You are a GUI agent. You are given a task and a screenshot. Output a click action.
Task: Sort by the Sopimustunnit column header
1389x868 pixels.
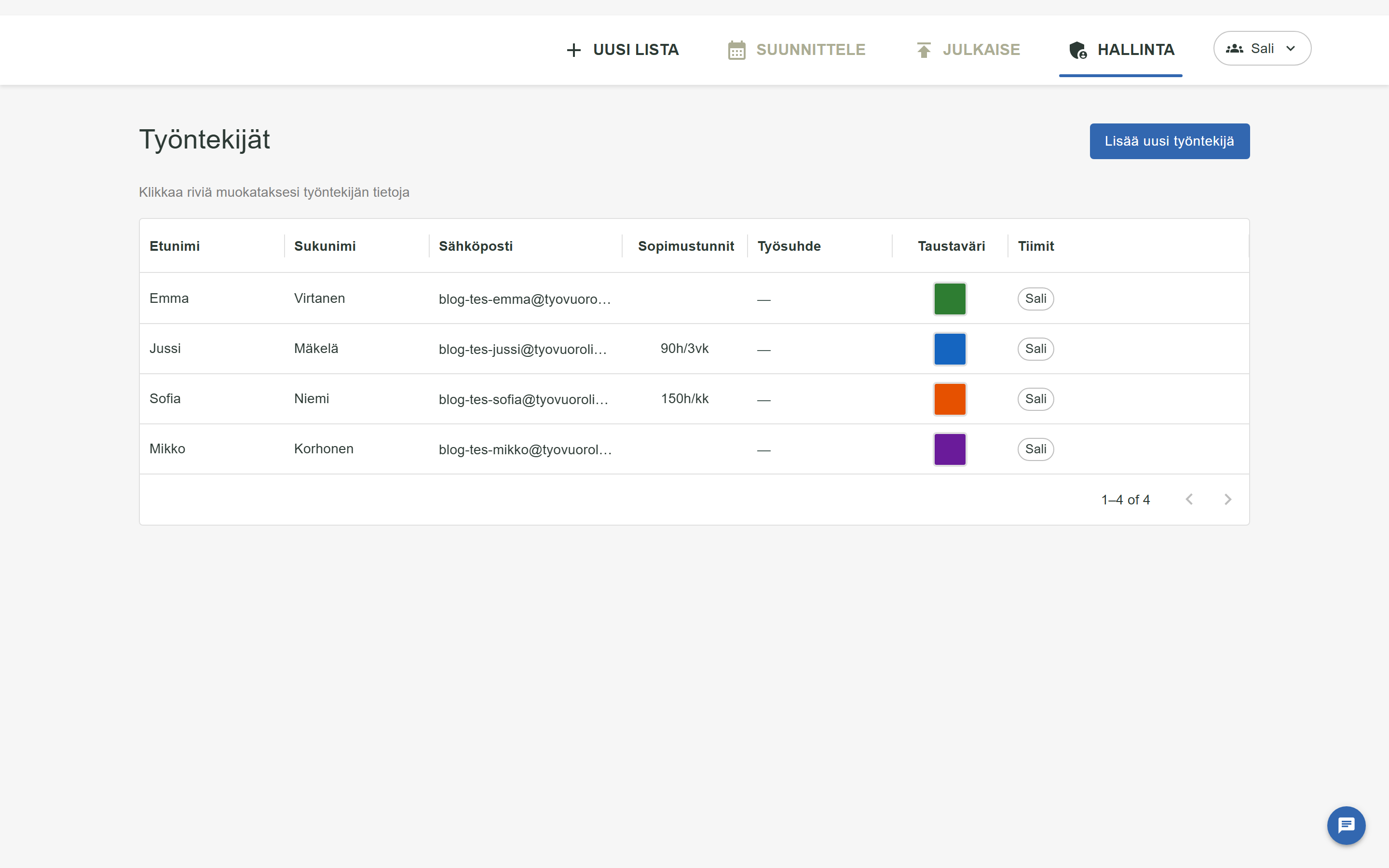click(686, 246)
